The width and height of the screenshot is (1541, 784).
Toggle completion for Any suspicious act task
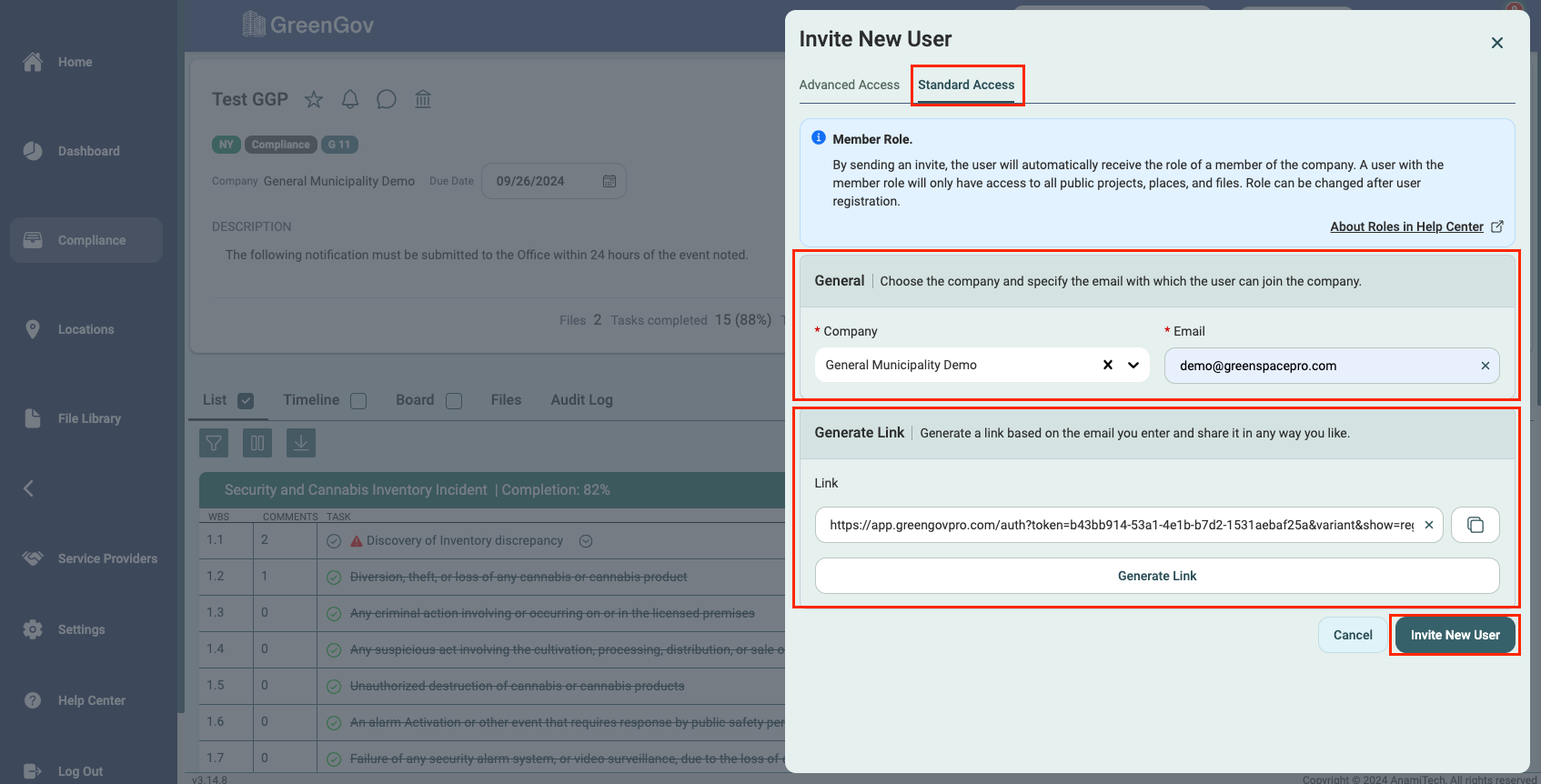click(x=334, y=650)
